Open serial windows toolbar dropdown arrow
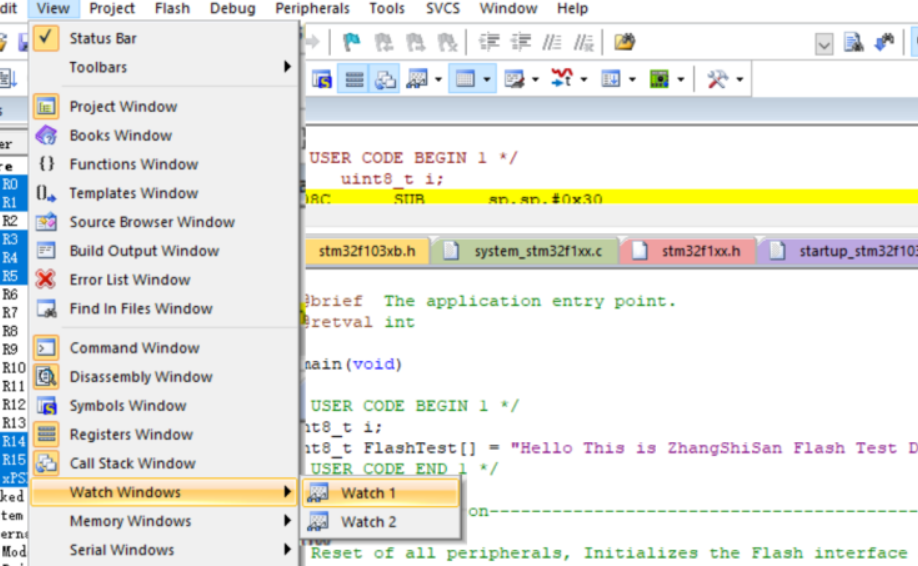Screen dimensions: 918x566 pos(535,79)
